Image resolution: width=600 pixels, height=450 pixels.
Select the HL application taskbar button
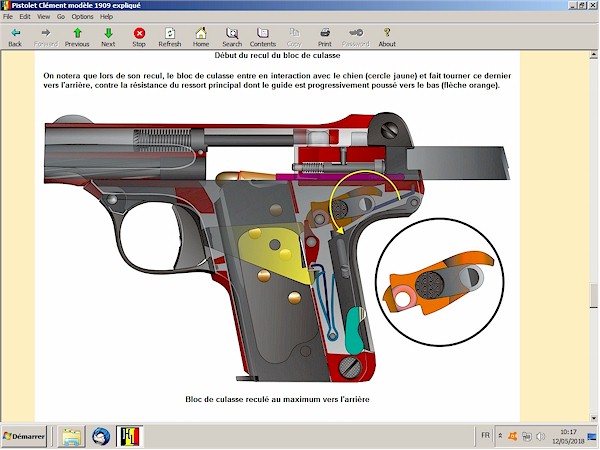(x=130, y=436)
